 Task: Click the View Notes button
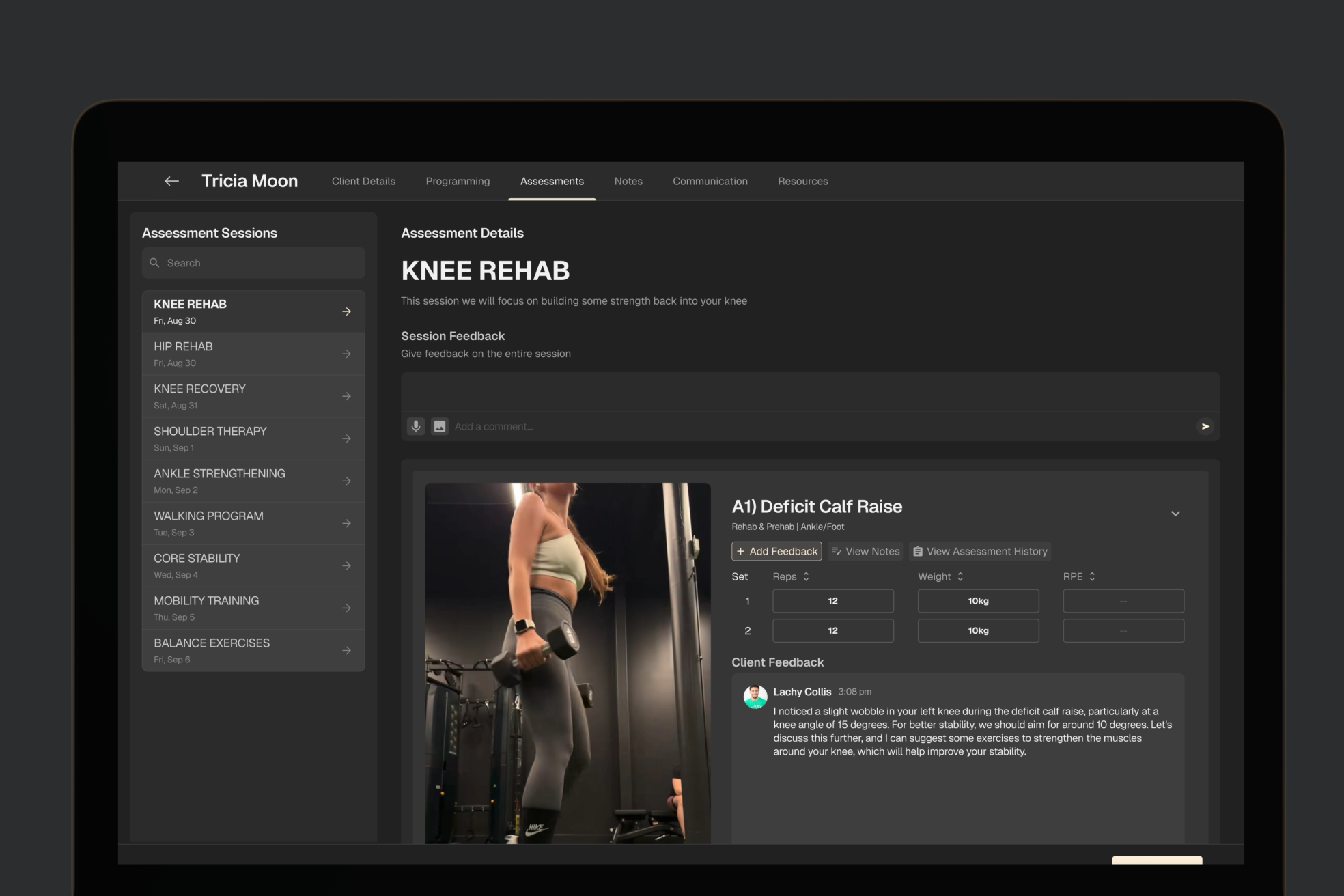[x=865, y=551]
